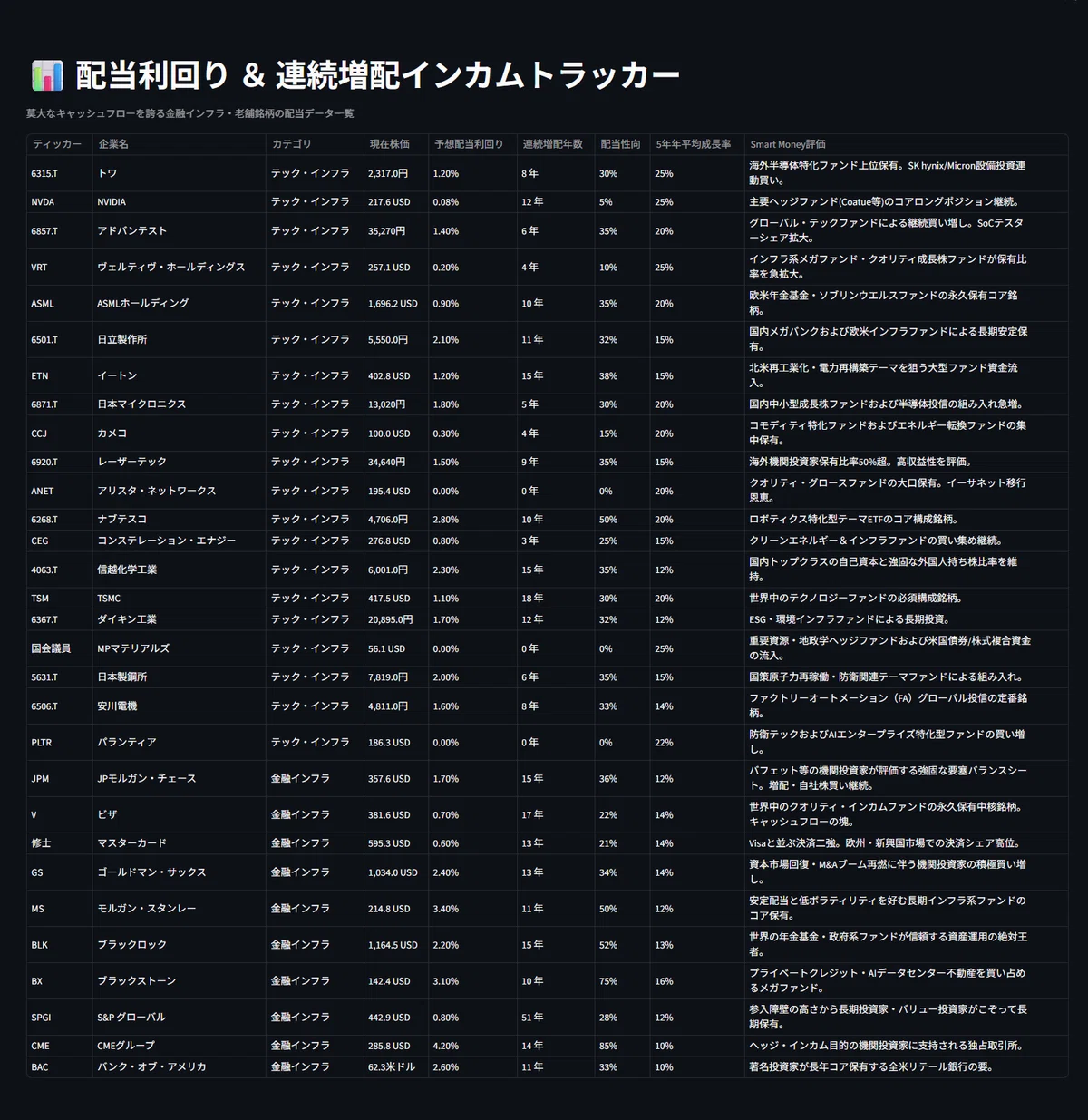
Task: Click the BLK ticker cell
Action: pyautogui.click(x=60, y=945)
